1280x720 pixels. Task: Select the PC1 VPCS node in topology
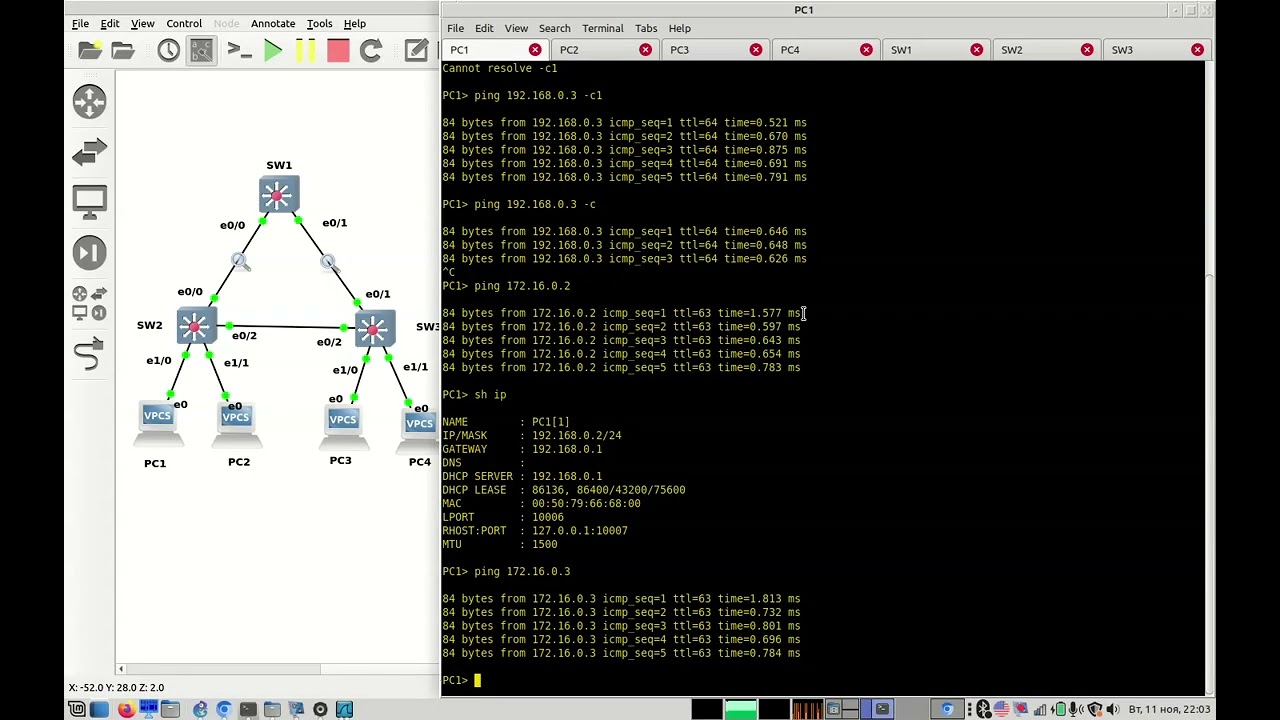click(157, 423)
